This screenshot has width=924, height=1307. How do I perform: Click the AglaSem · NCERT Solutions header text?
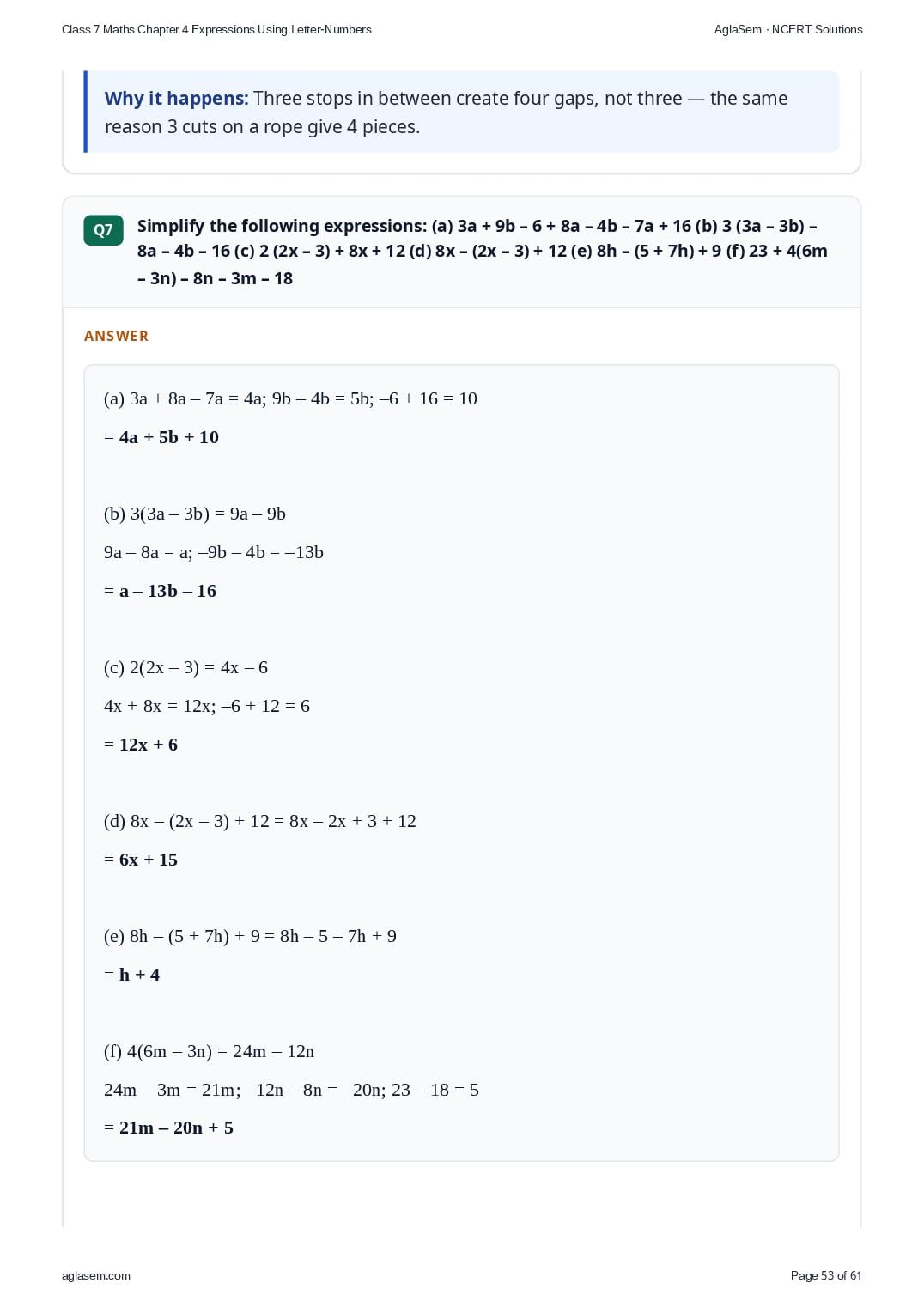788,29
